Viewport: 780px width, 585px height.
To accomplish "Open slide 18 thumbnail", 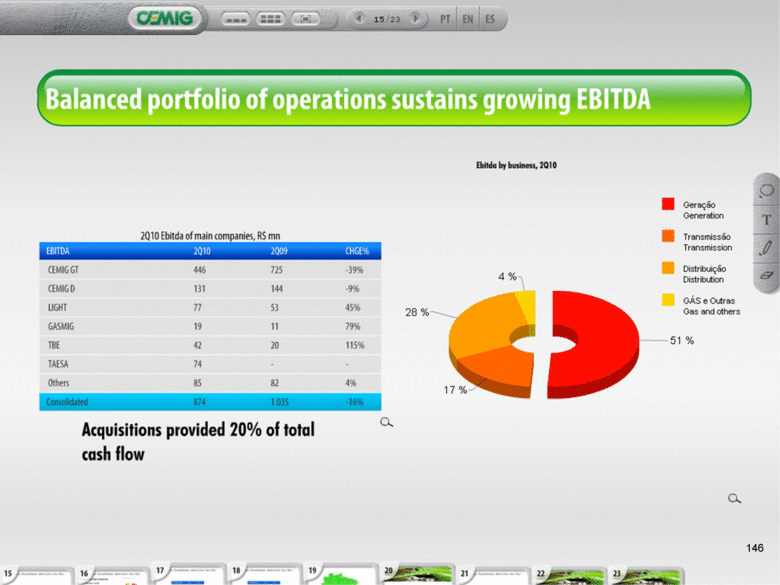I will coord(265,575).
